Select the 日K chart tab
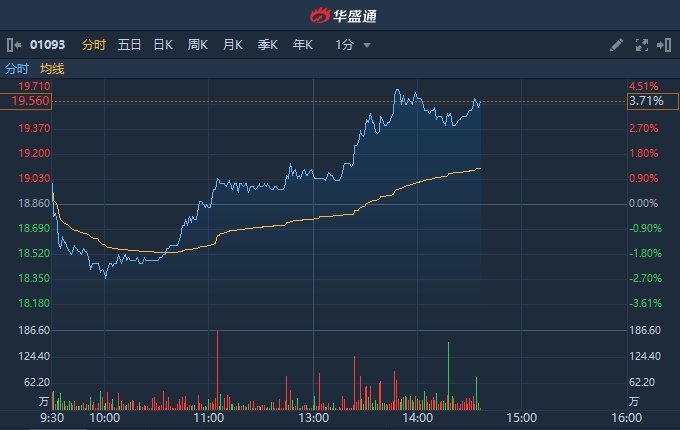680x430 pixels. [163, 45]
